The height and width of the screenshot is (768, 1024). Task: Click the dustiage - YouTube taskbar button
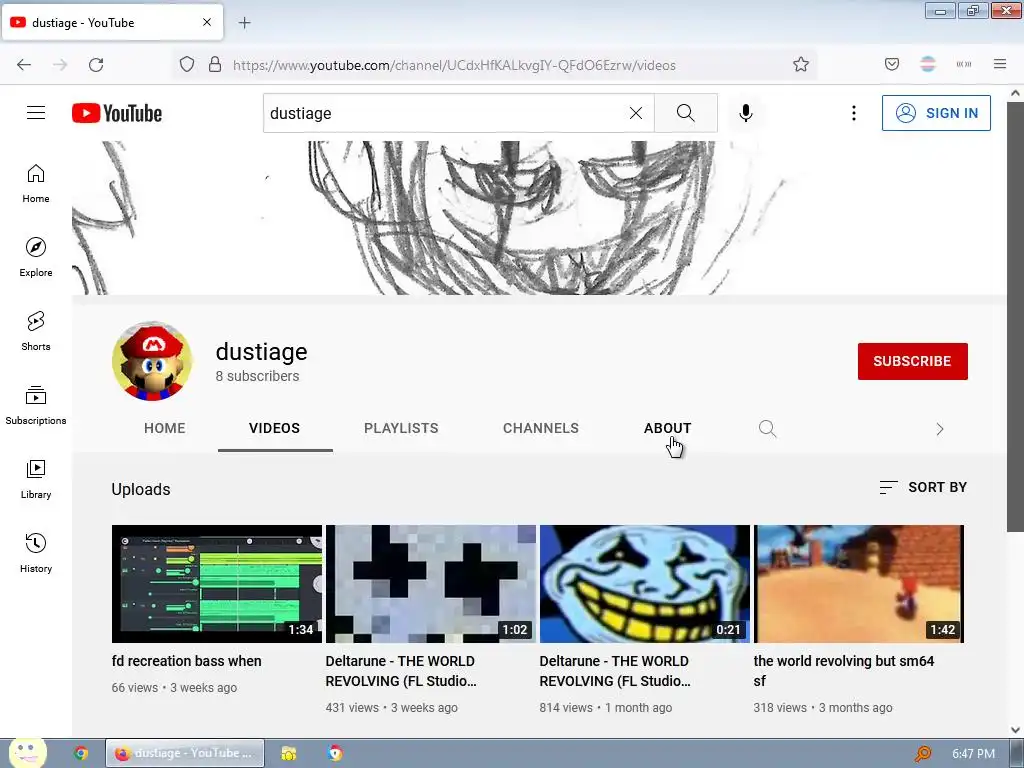point(185,753)
